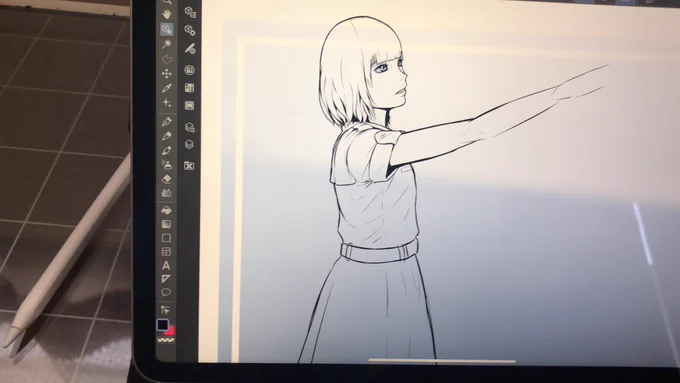Select the sparkle Decoration tool

pos(167,103)
